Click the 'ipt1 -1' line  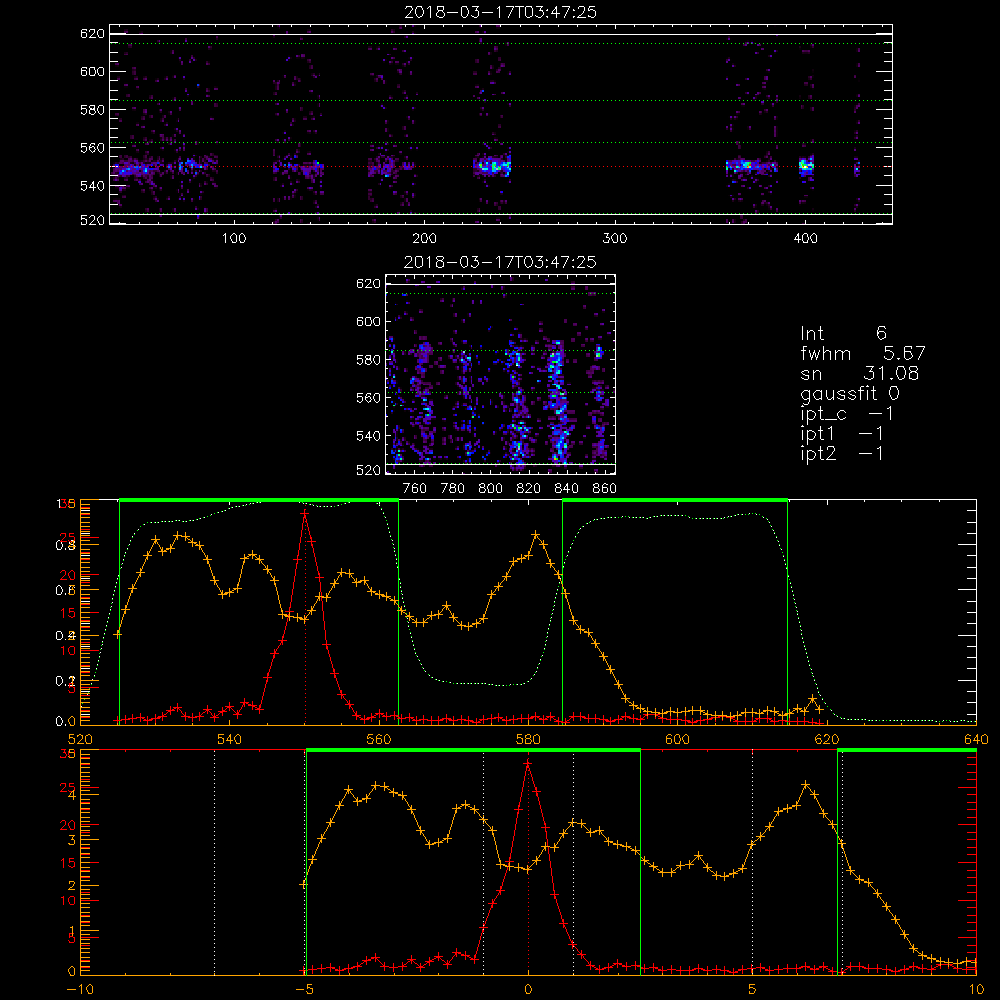click(x=841, y=434)
